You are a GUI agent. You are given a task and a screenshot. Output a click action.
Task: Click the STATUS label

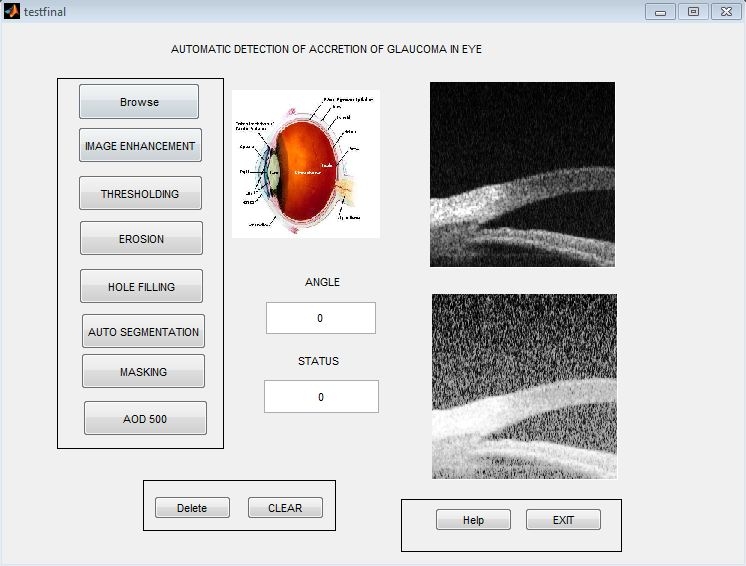(318, 361)
